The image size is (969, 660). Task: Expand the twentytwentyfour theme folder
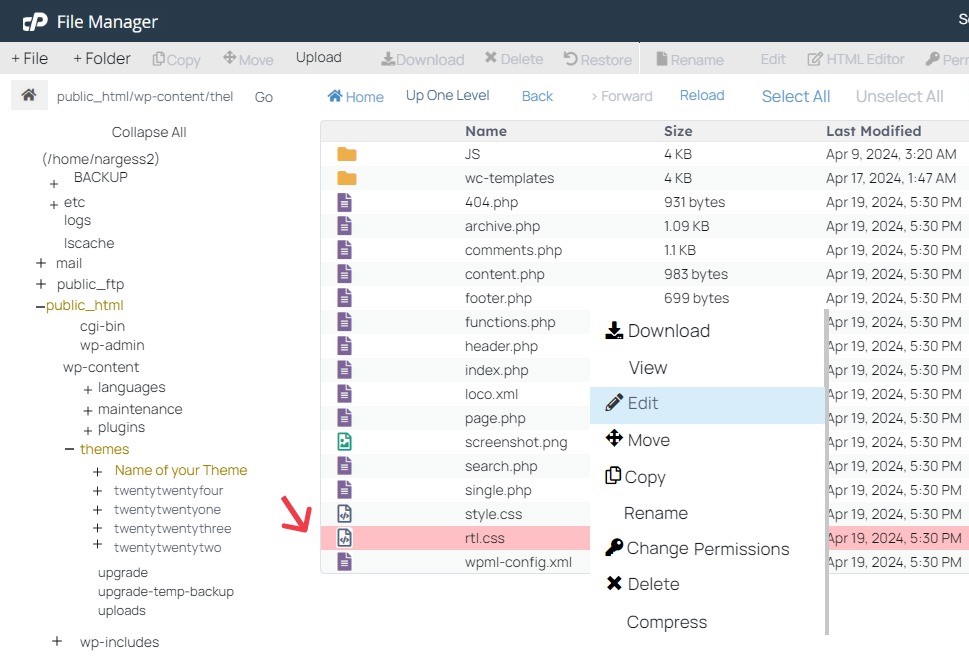(x=97, y=491)
